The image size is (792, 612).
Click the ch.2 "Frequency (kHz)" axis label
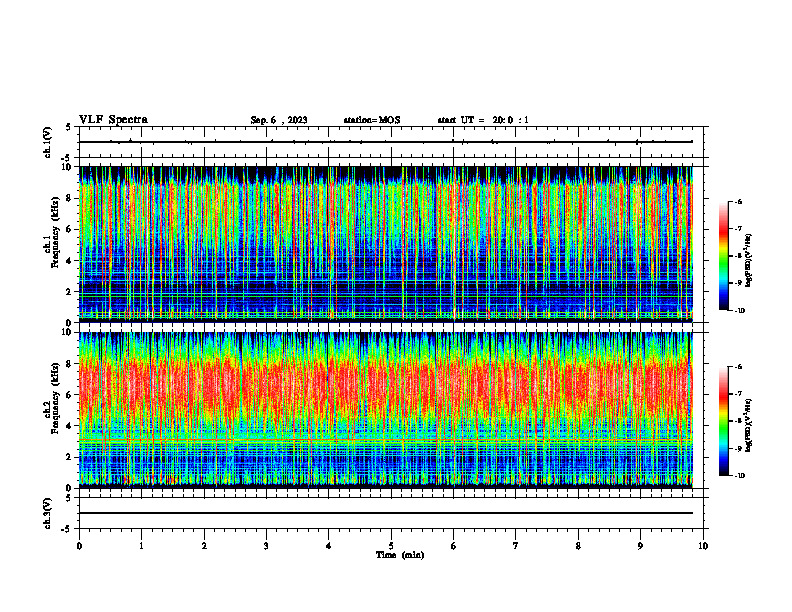[x=56, y=398]
